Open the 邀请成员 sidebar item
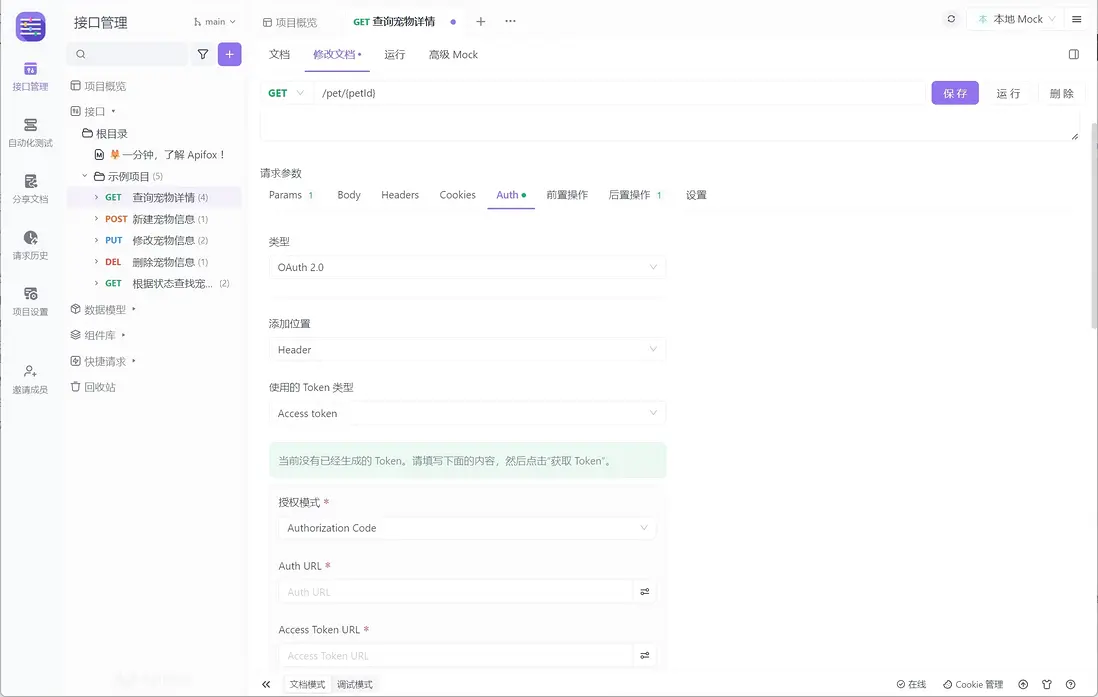The height and width of the screenshot is (697, 1098). (30, 379)
